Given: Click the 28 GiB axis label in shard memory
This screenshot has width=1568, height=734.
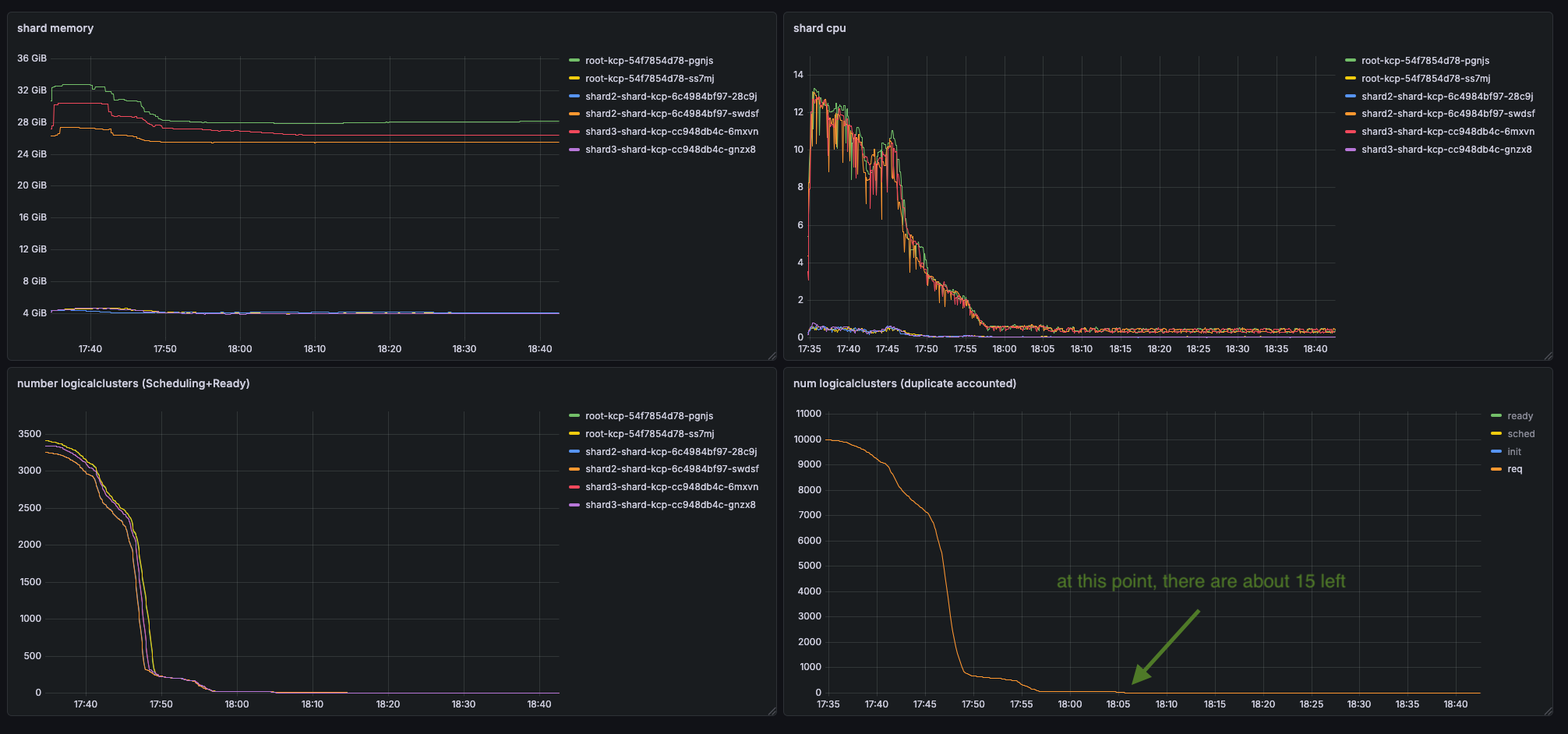Looking at the screenshot, I should pyautogui.click(x=32, y=122).
